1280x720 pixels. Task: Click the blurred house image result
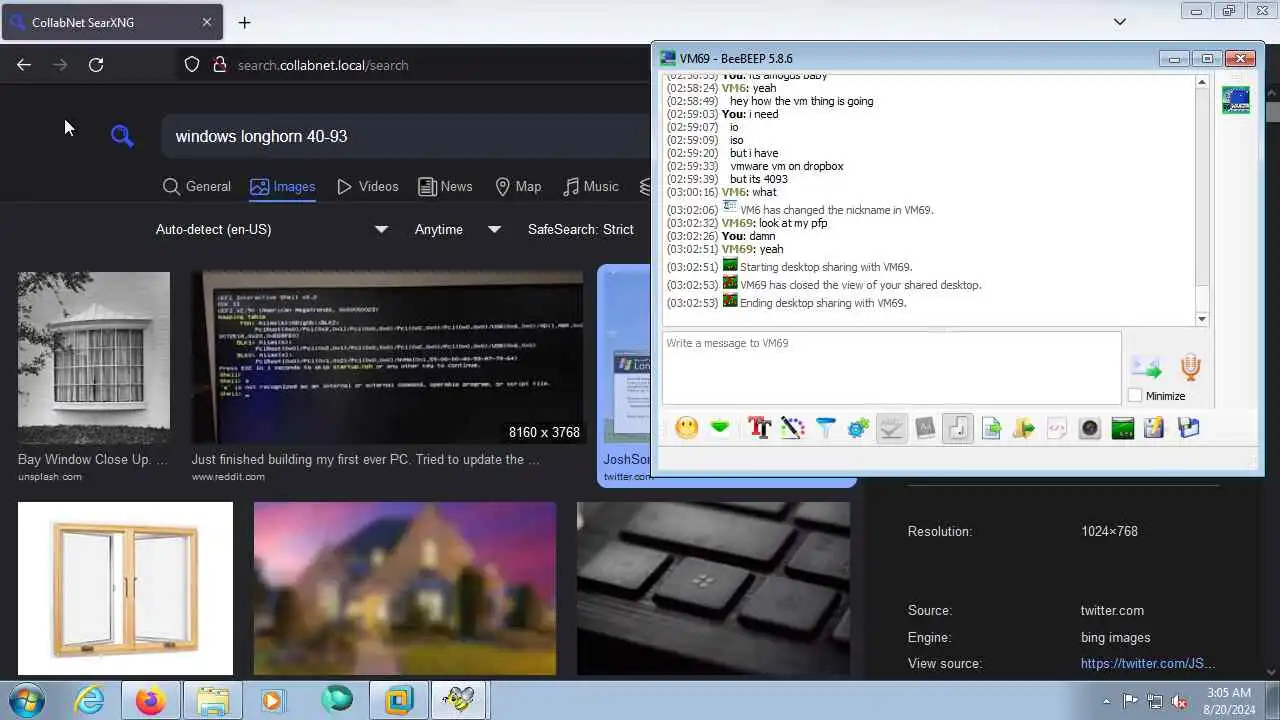point(405,589)
